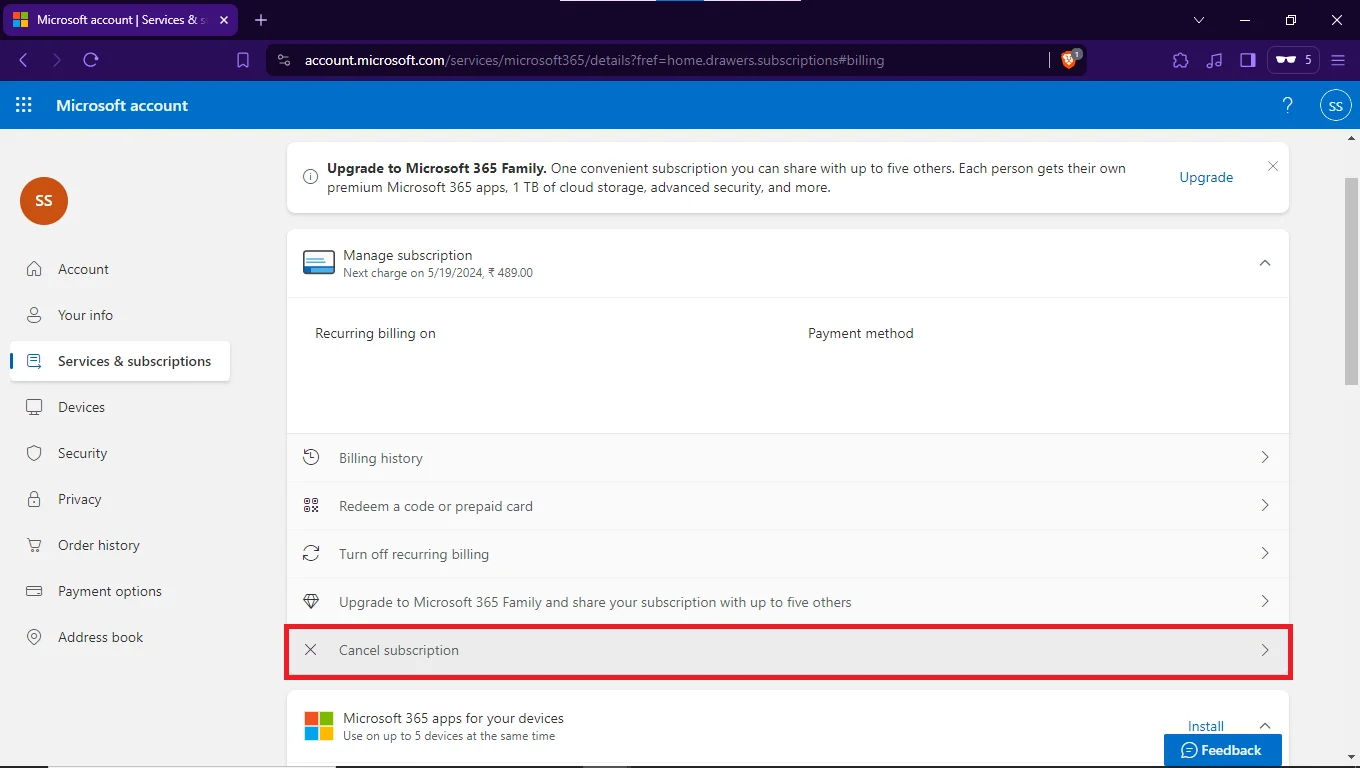Image resolution: width=1360 pixels, height=768 pixels.
Task: Open the Upgrade to Family row chevron
Action: [x=1265, y=601]
